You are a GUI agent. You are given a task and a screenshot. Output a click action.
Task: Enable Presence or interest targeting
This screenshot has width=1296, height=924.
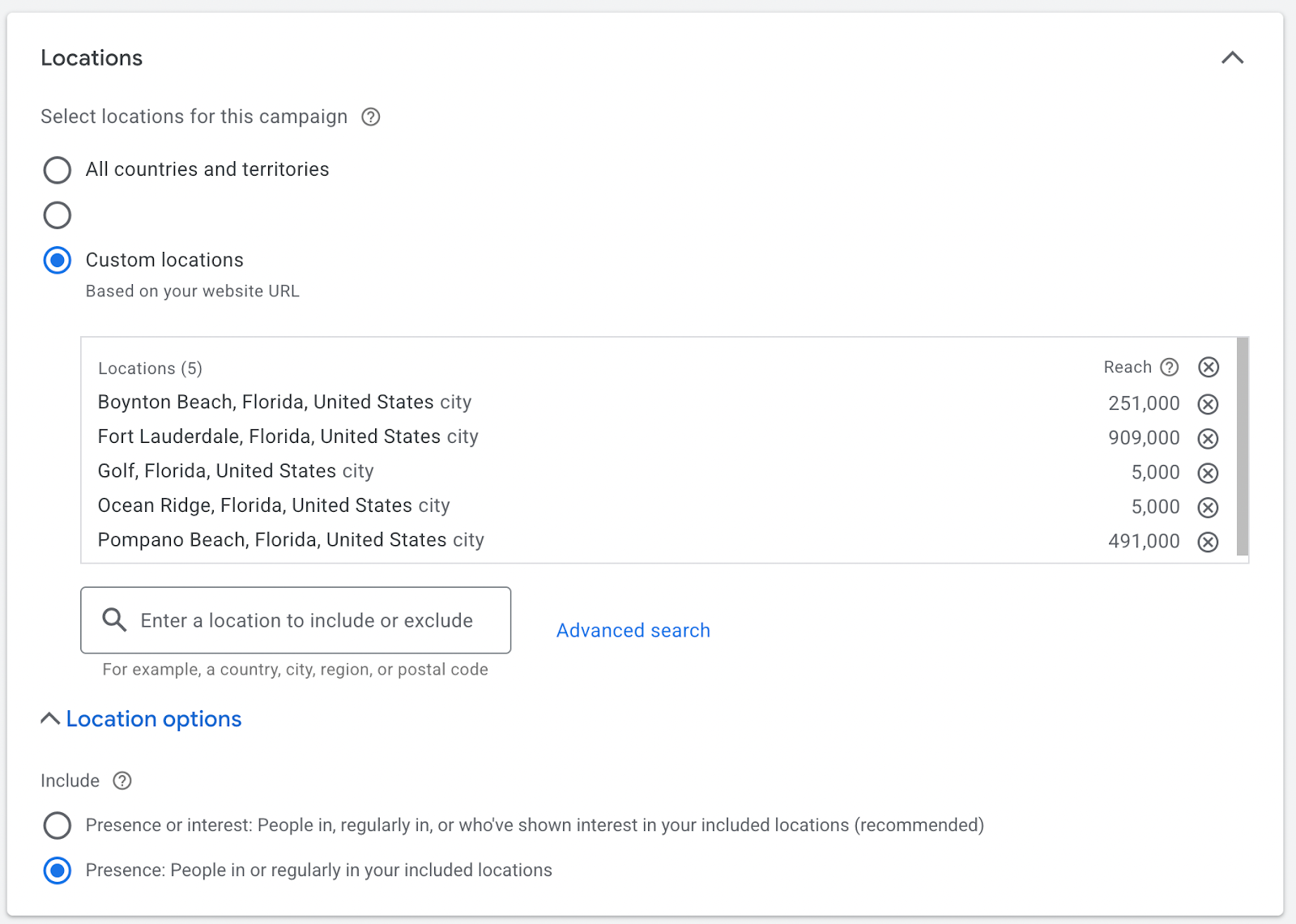tap(57, 825)
